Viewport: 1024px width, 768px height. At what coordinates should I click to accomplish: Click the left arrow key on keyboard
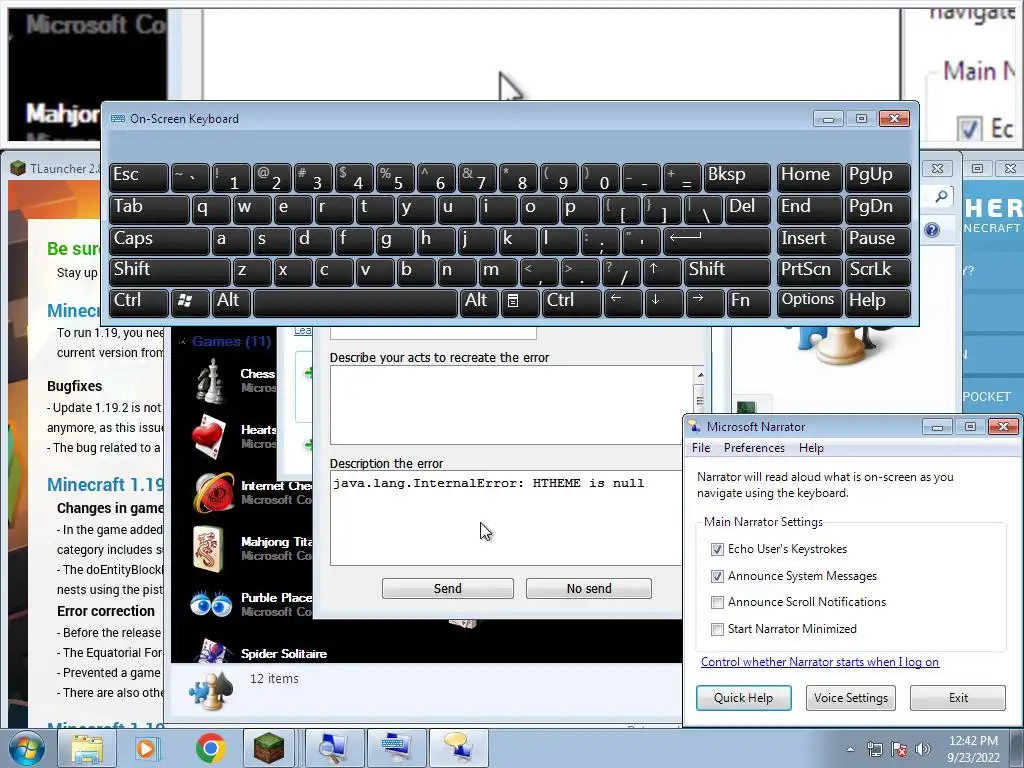click(622, 302)
